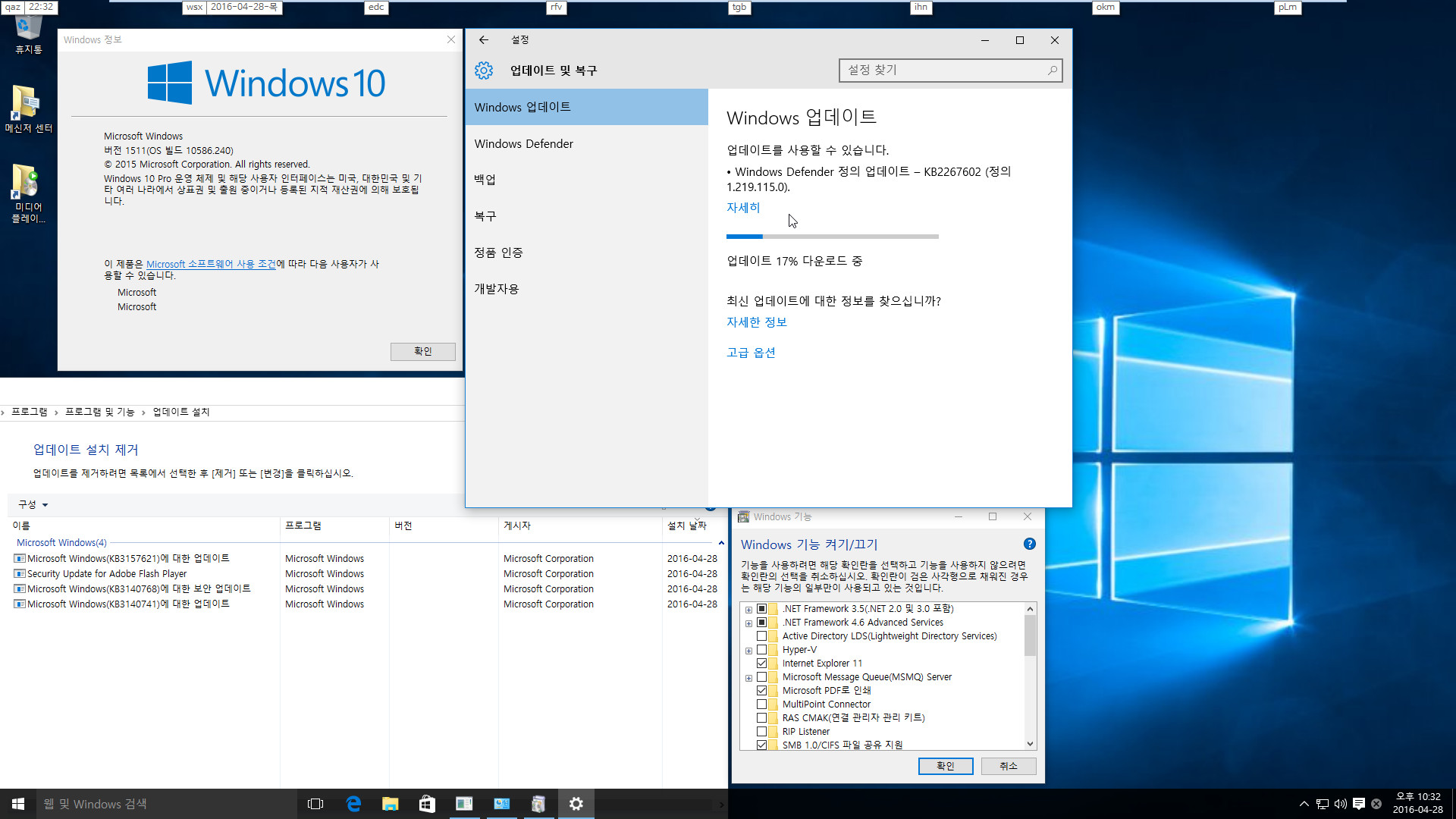Uncheck Internet Explorer 11 feature
This screenshot has height=819, width=1456.
761,664
